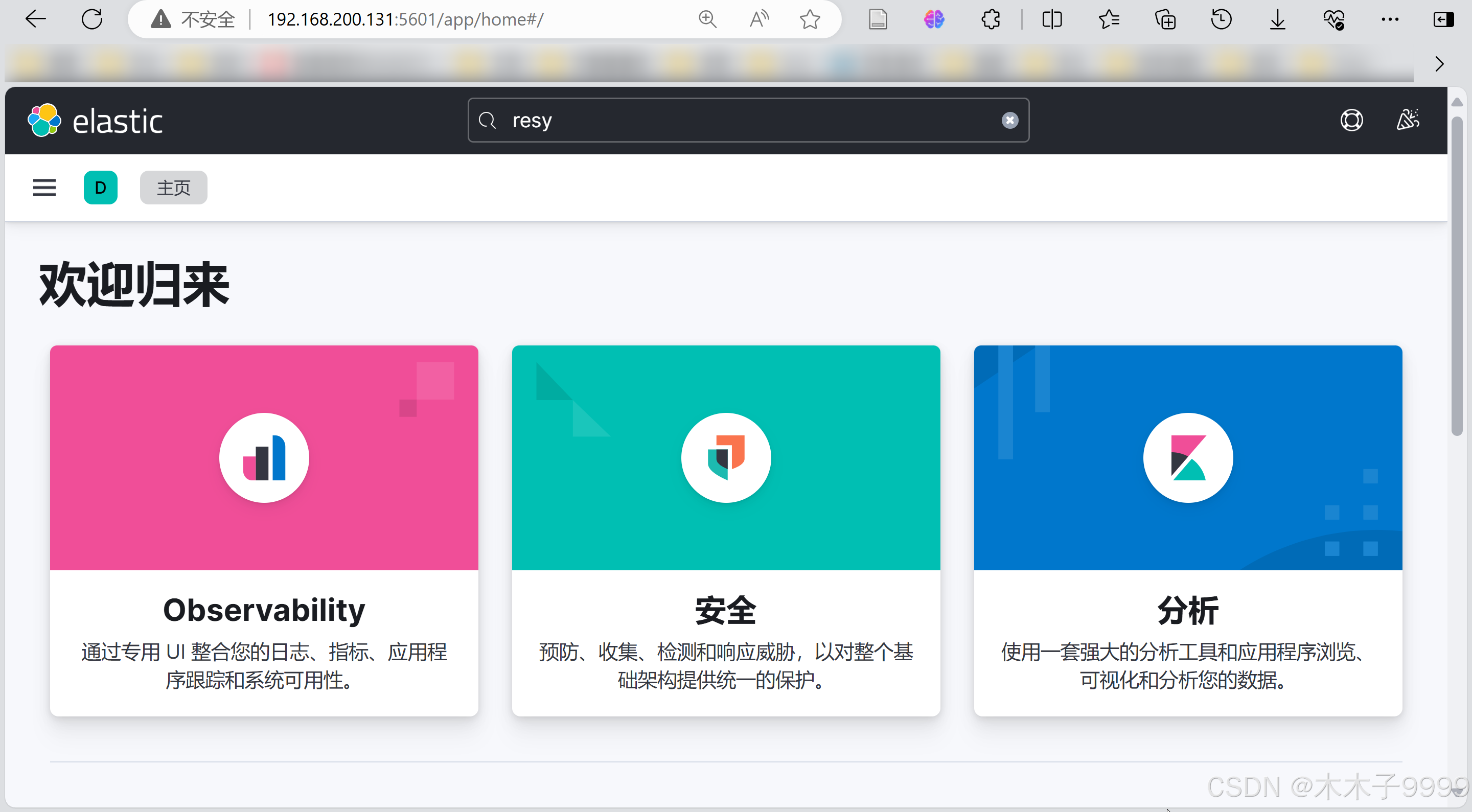Click the Security shield logo
The image size is (1472, 812).
726,458
